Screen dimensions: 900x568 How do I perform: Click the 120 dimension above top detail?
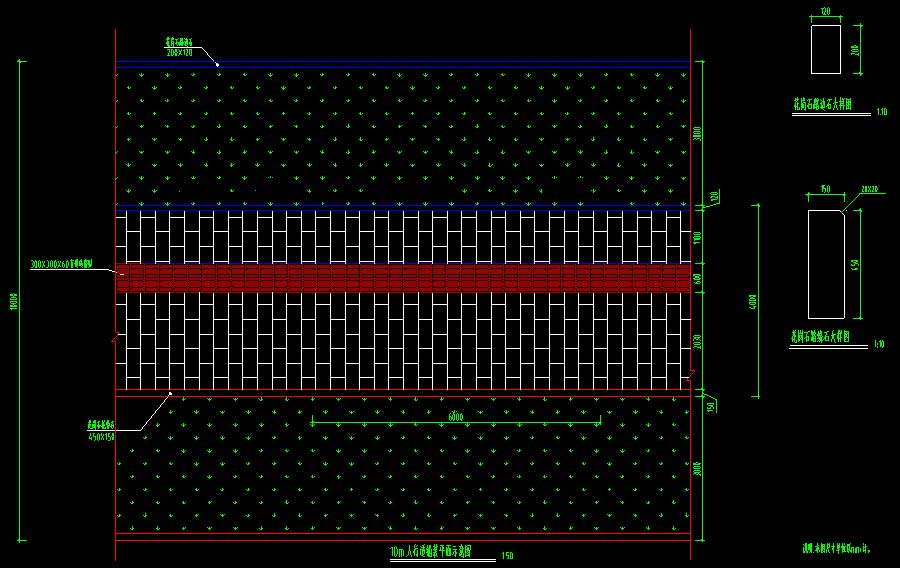tap(826, 11)
